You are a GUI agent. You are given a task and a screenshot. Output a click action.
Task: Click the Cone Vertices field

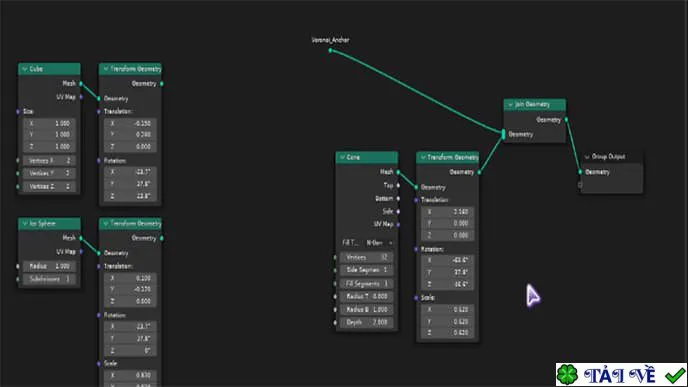pyautogui.click(x=367, y=257)
